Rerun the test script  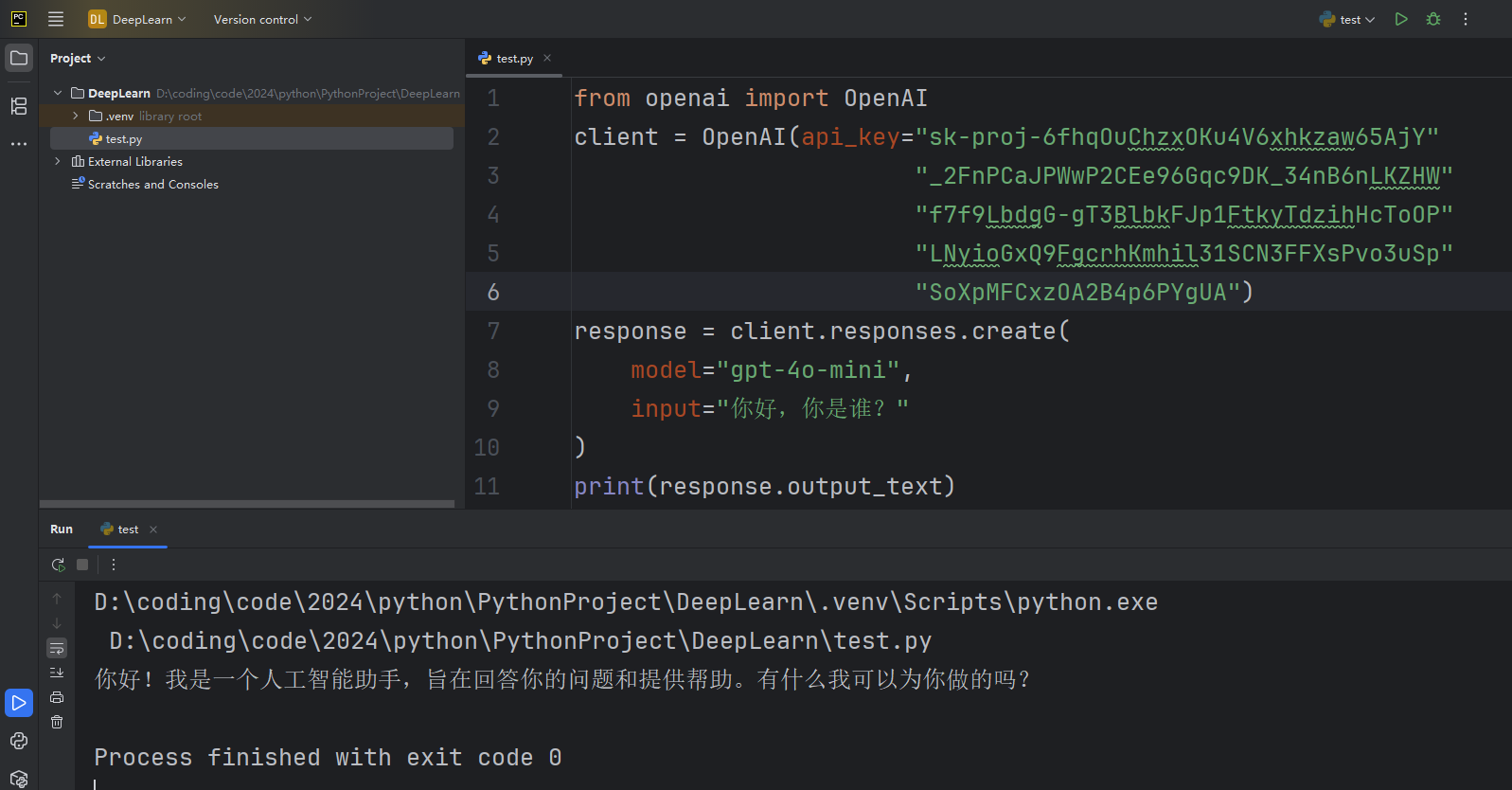(x=58, y=565)
